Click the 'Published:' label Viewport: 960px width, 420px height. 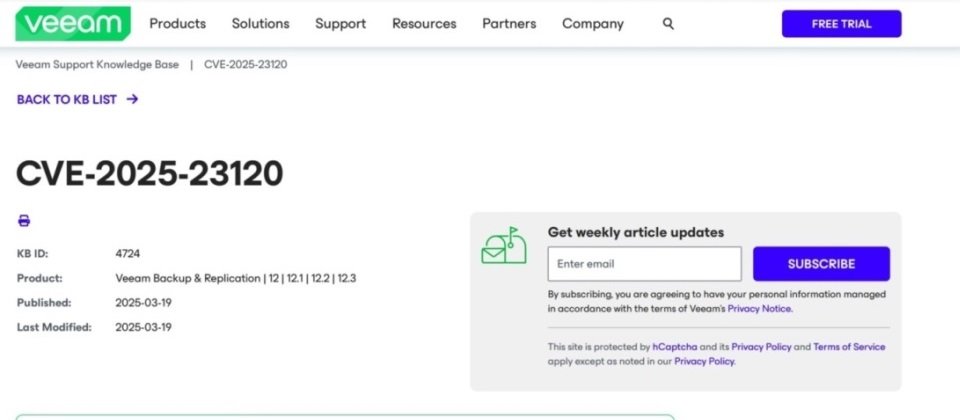click(43, 302)
